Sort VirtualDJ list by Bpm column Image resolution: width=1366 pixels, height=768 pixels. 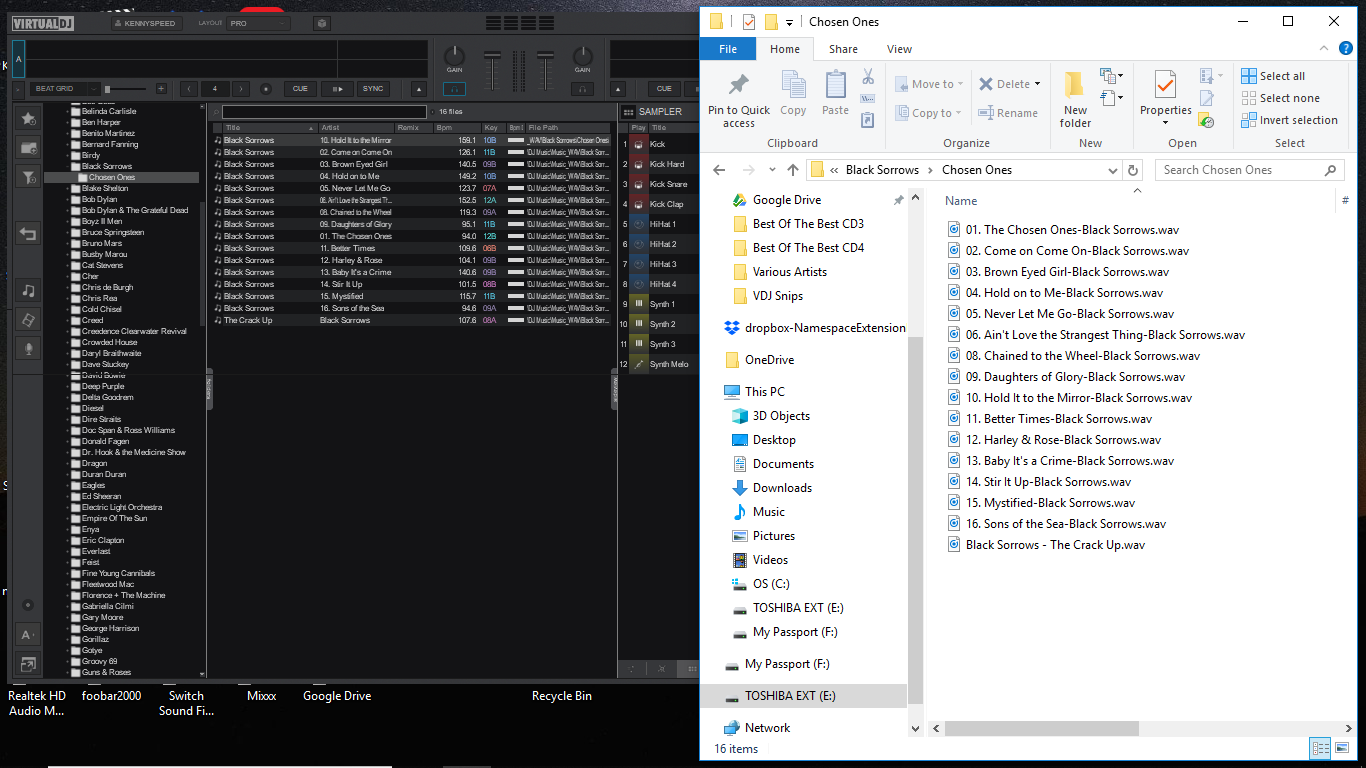coord(457,128)
